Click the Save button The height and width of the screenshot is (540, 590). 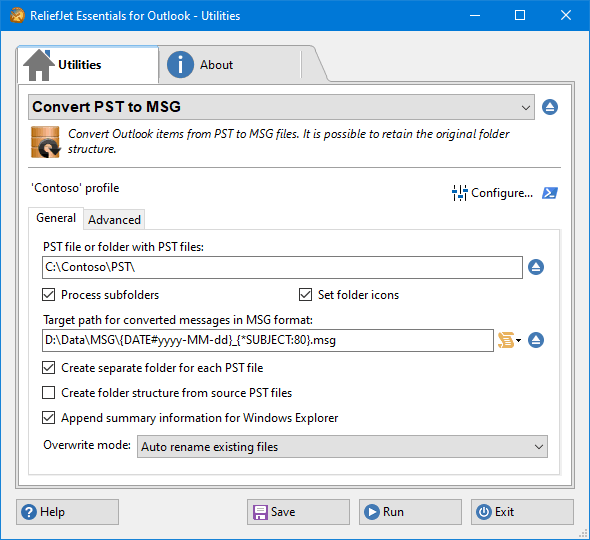pos(298,512)
